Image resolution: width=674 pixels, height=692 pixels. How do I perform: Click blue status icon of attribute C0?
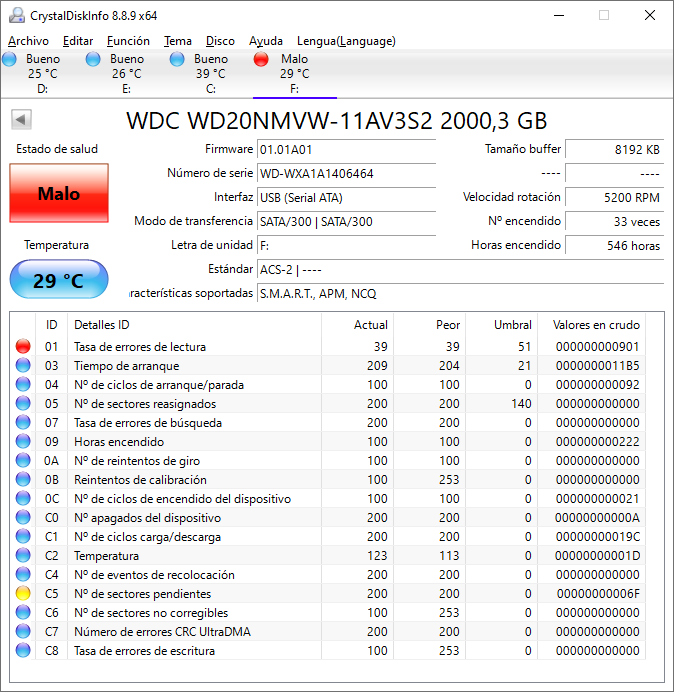click(x=23, y=518)
